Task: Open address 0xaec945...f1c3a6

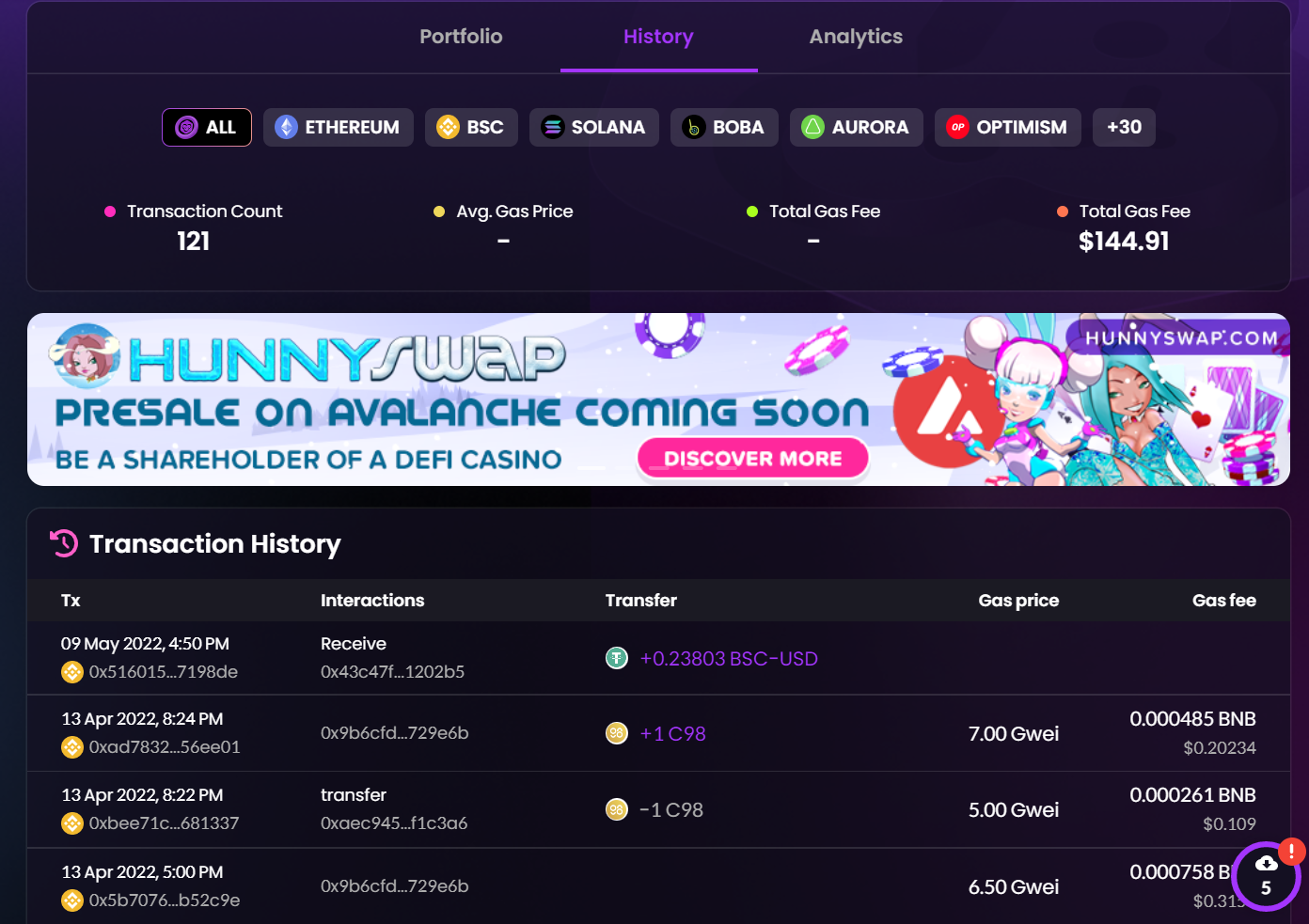Action: click(394, 823)
